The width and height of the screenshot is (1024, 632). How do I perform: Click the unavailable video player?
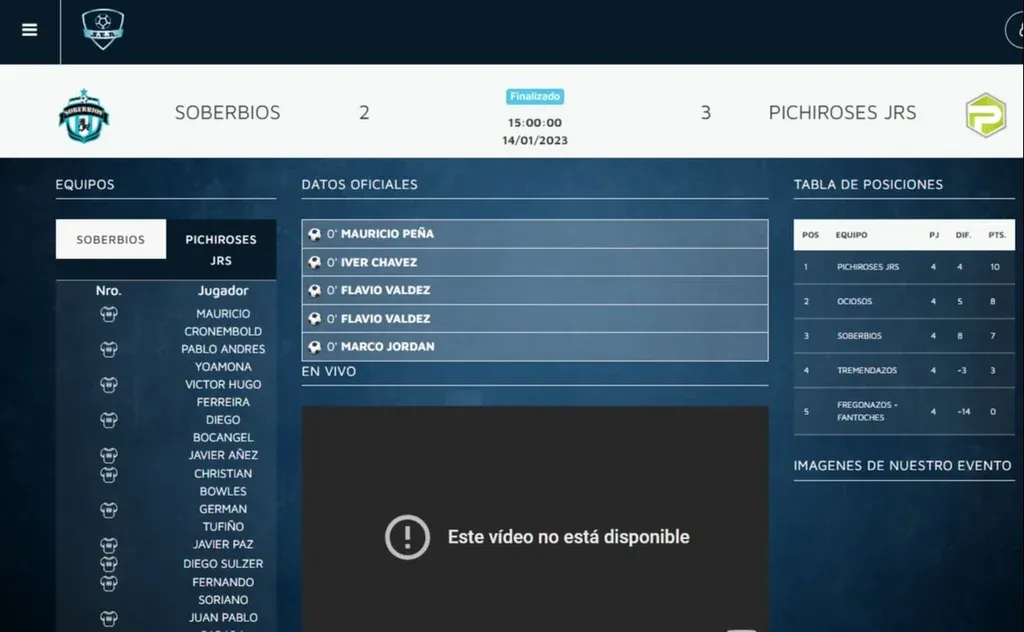coord(535,480)
